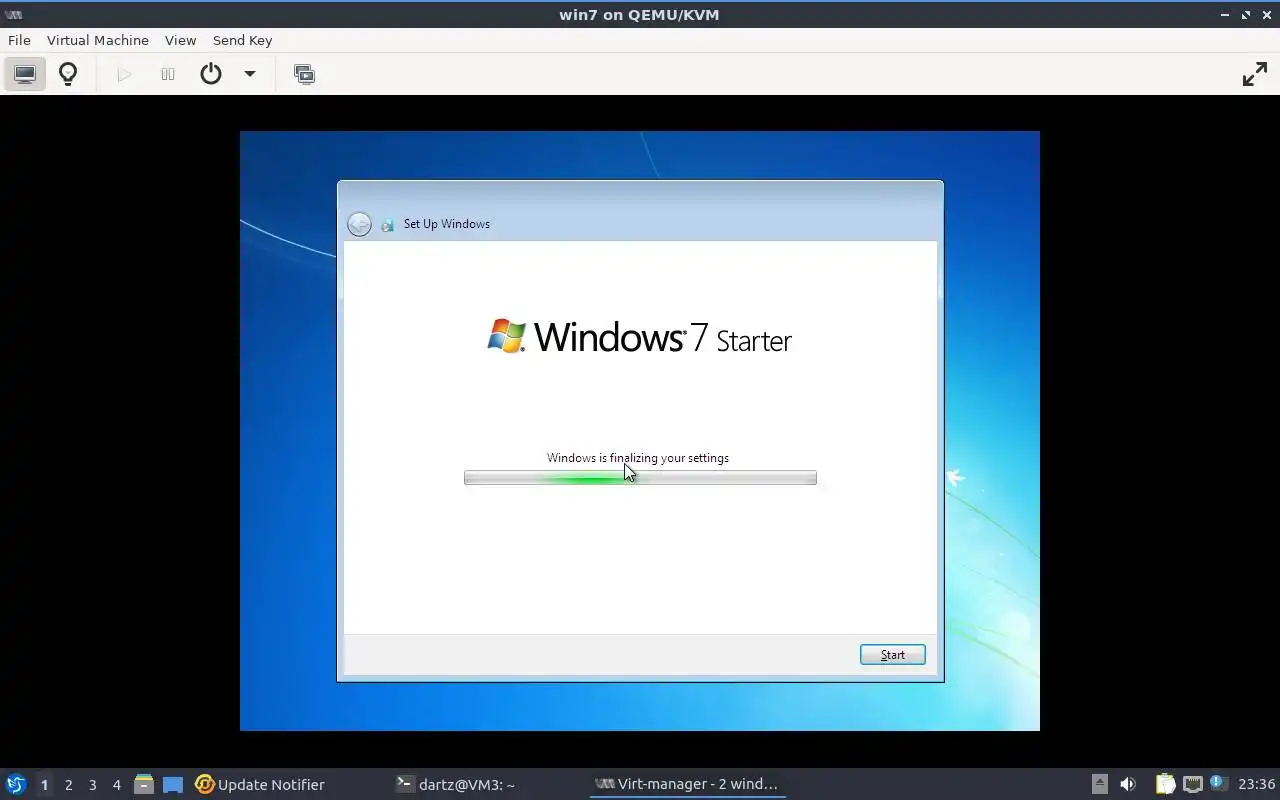The image size is (1280, 800).
Task: Show virtual hardware details lightbulb icon
Action: (68, 74)
